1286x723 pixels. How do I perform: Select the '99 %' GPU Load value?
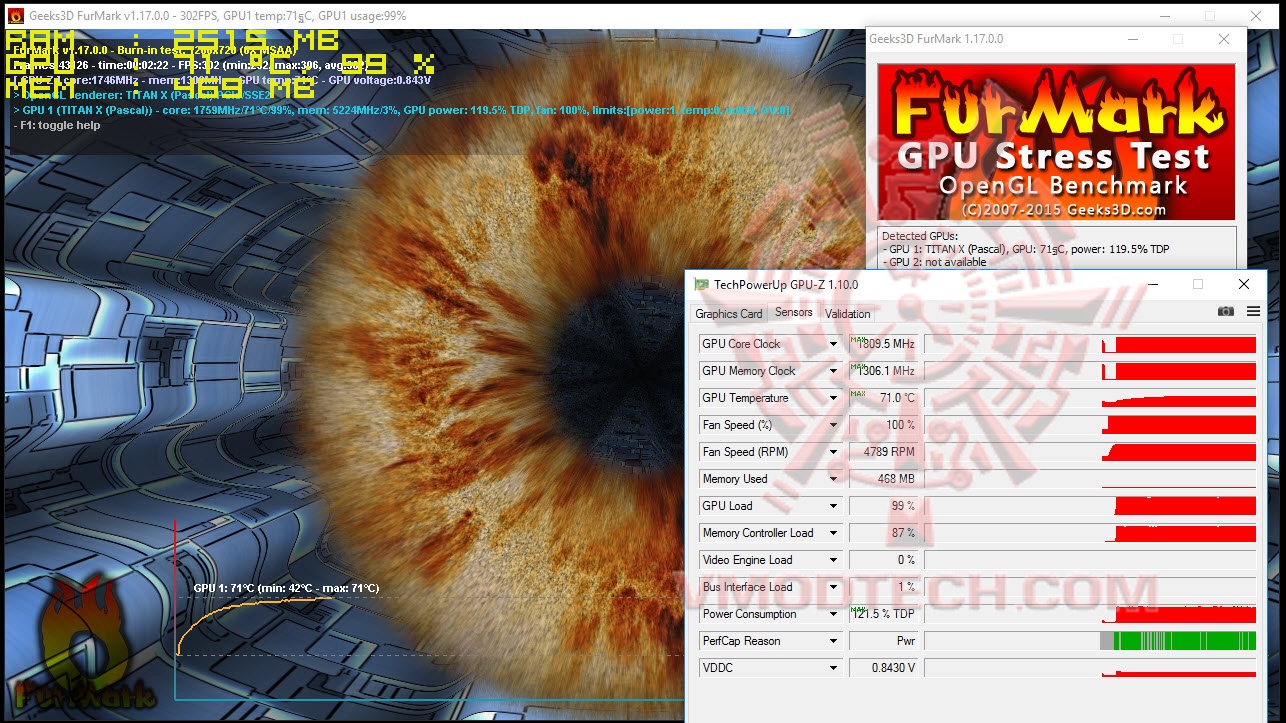click(x=883, y=506)
